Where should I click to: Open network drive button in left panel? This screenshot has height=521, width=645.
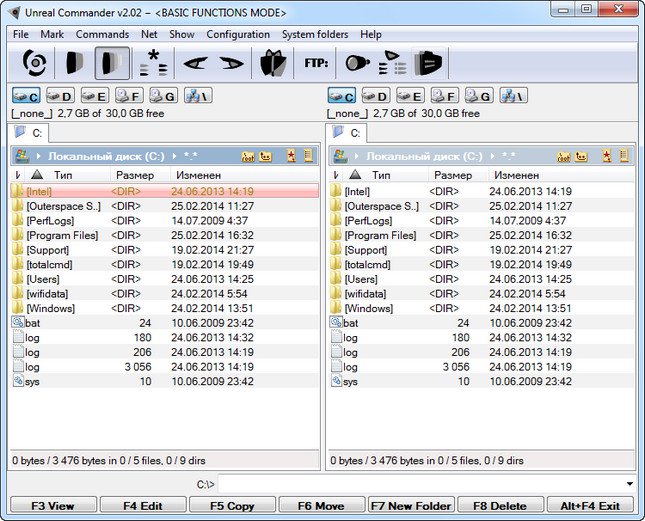pos(198,96)
